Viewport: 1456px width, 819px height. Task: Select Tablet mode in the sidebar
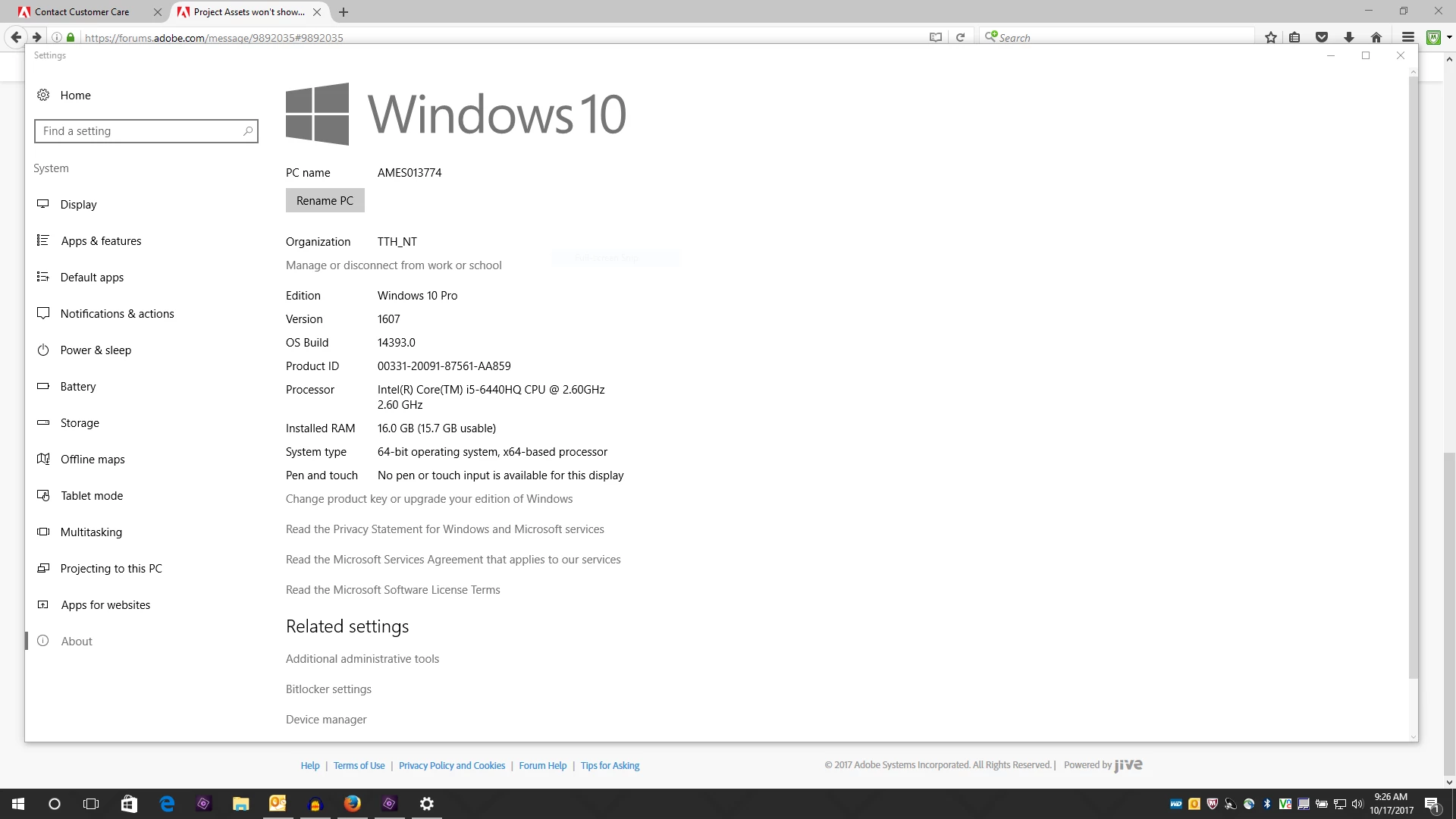(x=92, y=496)
